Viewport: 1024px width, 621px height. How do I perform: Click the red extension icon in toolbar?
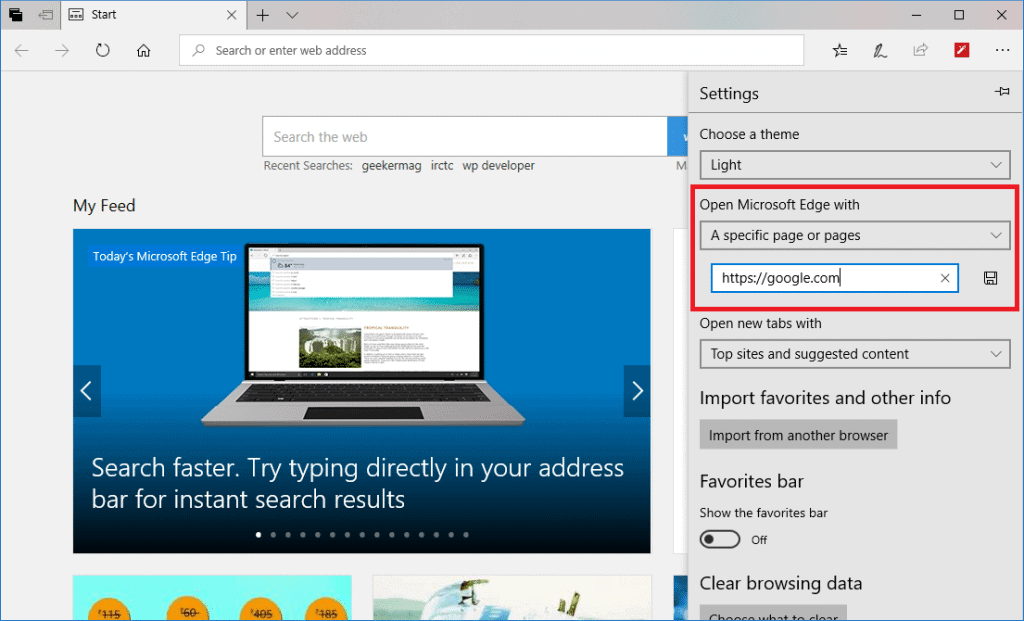tap(961, 50)
